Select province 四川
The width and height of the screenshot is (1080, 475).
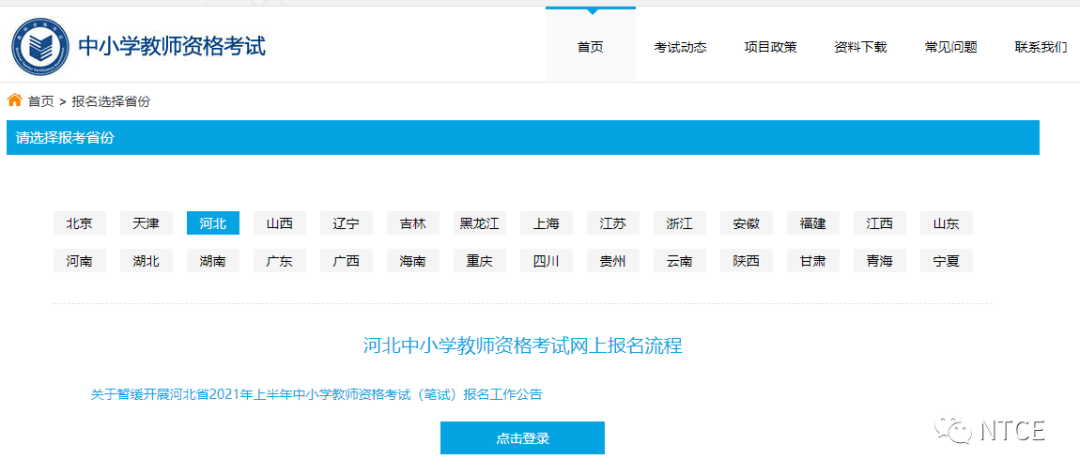pyautogui.click(x=547, y=260)
